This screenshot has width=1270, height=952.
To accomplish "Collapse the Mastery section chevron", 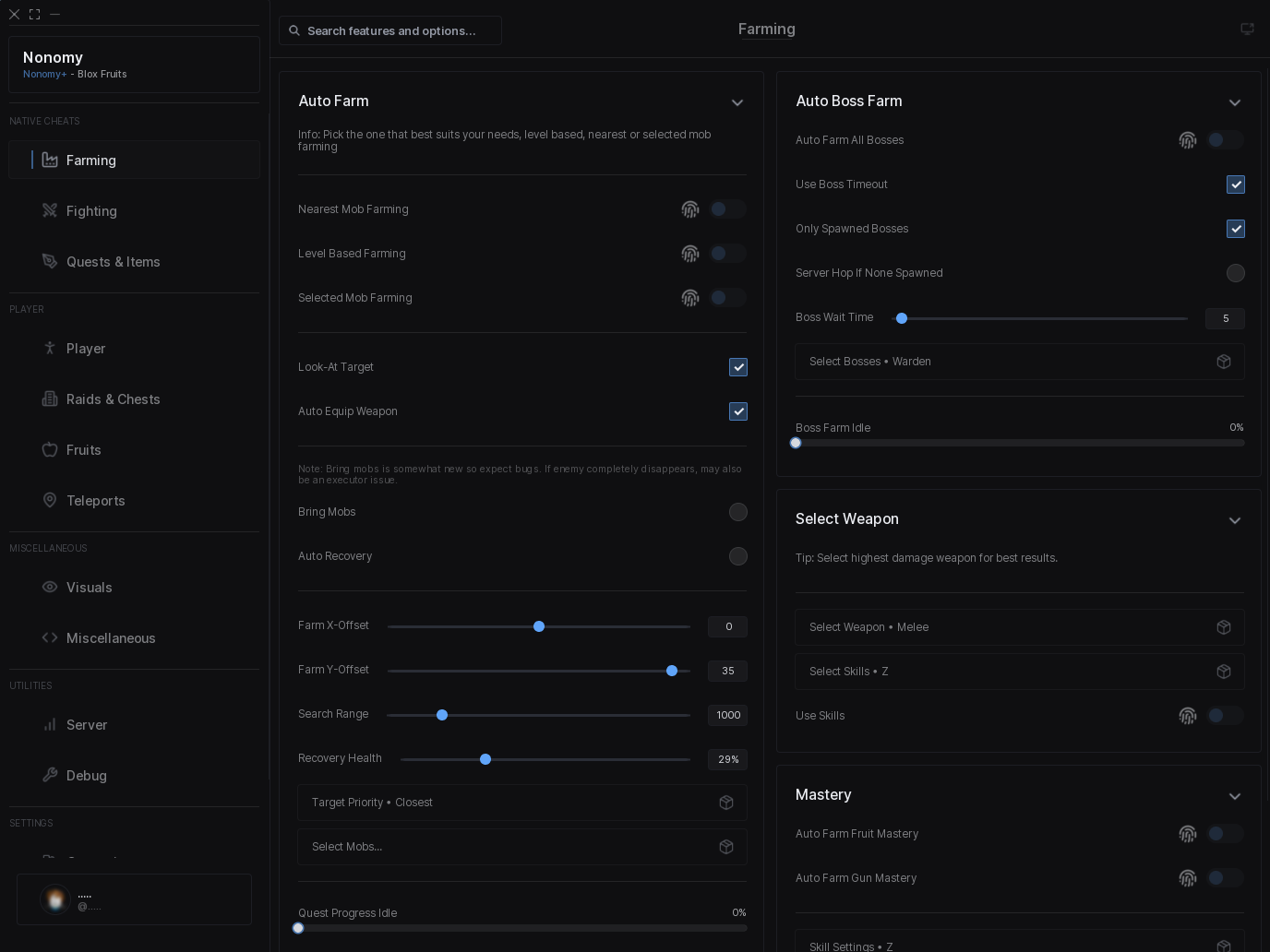I will point(1235,796).
